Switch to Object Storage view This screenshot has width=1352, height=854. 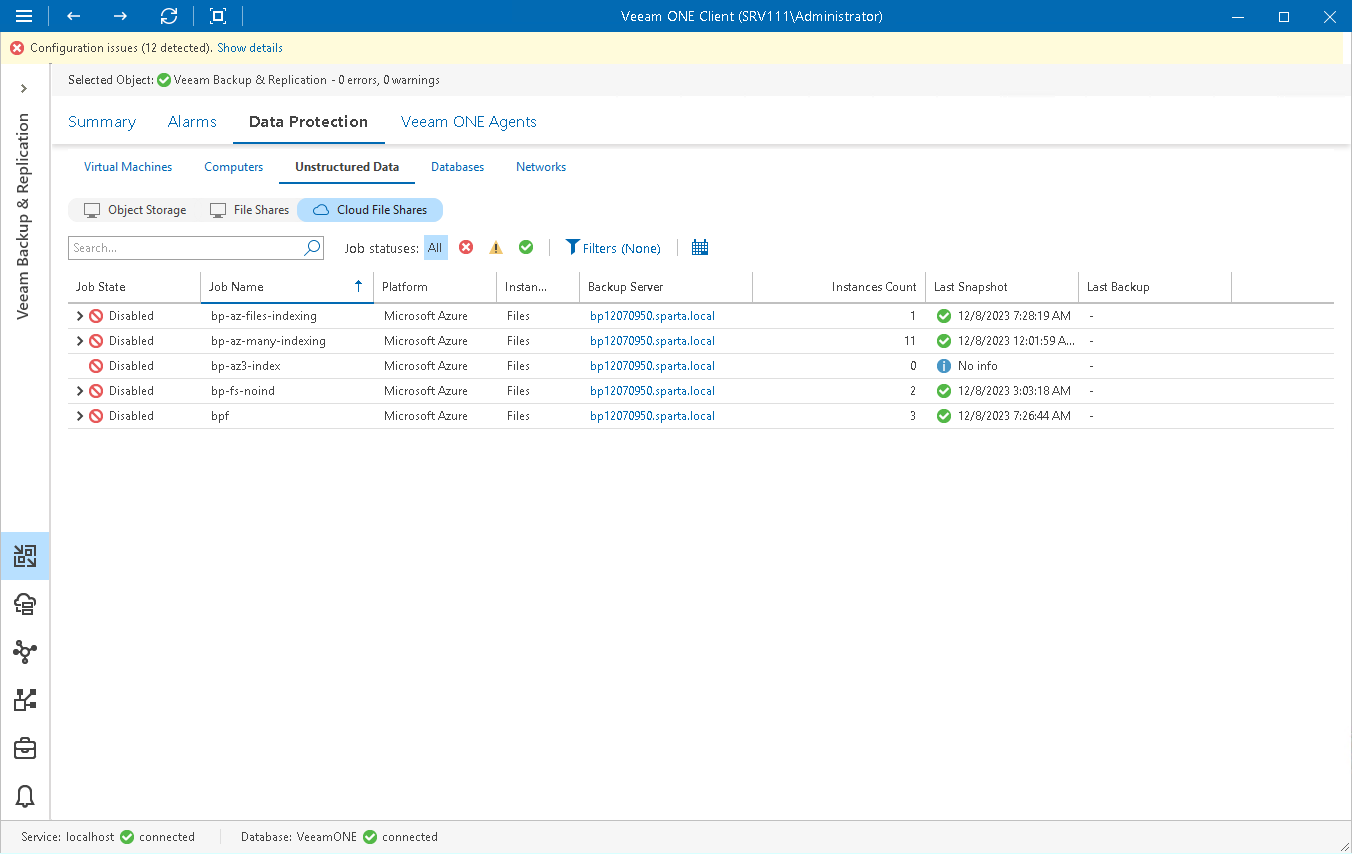click(135, 210)
